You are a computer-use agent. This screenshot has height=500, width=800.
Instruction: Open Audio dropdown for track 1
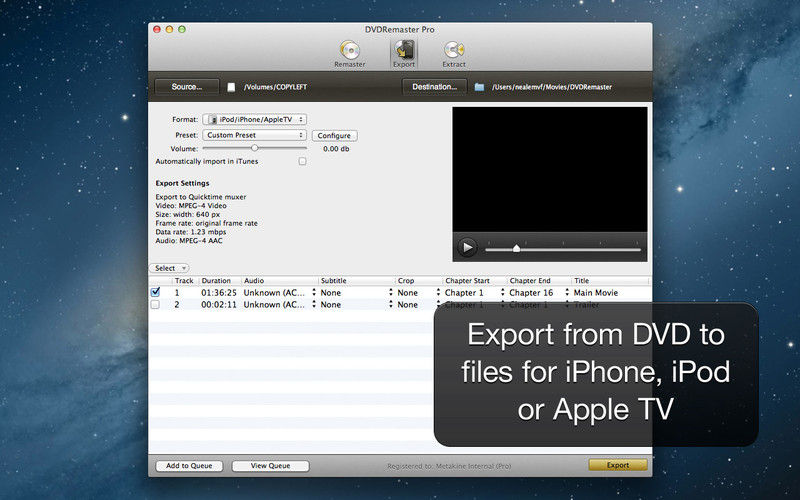coord(280,293)
